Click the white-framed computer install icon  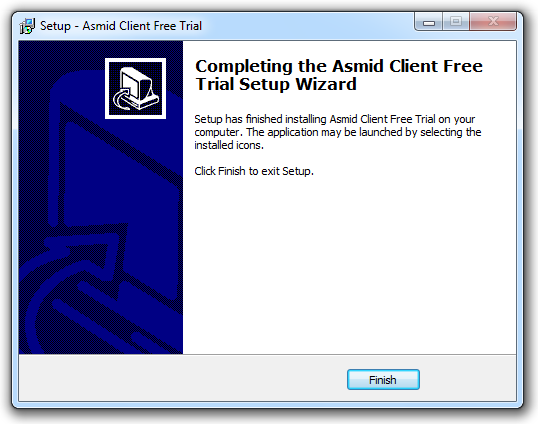(x=136, y=89)
